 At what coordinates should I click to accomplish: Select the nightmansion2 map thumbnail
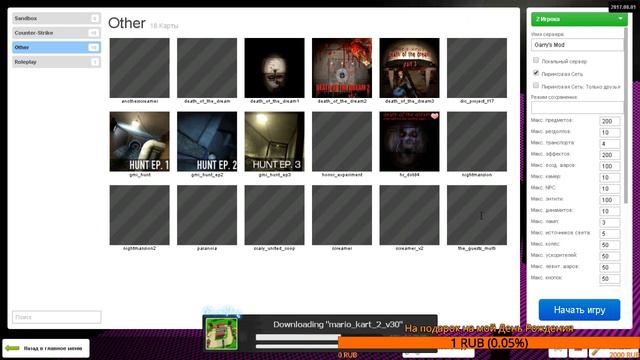140,215
